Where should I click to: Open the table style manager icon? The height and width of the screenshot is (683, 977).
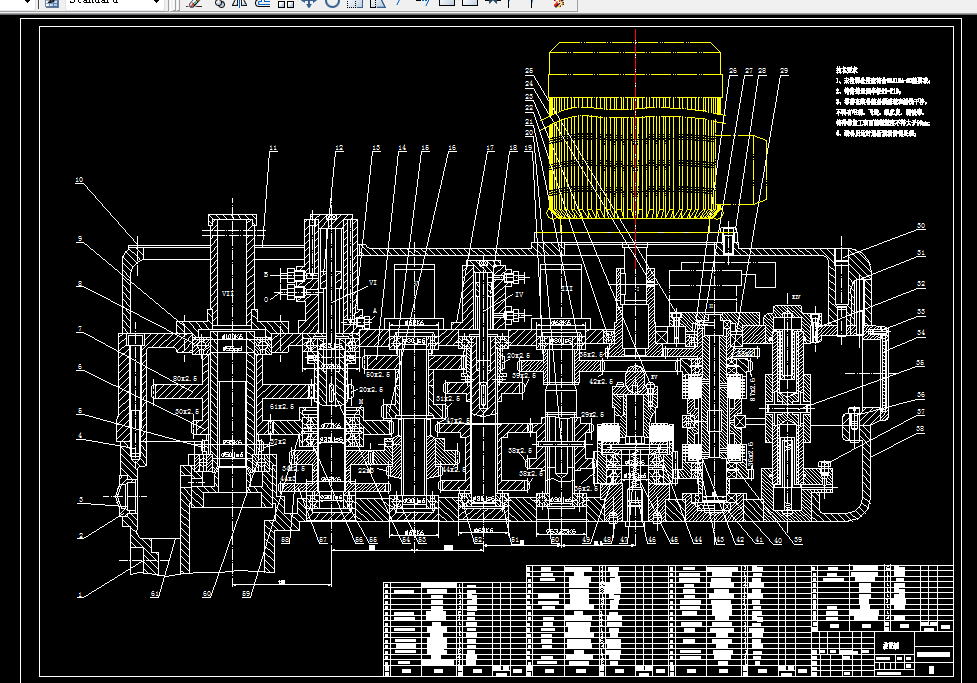pyautogui.click(x=52, y=2)
